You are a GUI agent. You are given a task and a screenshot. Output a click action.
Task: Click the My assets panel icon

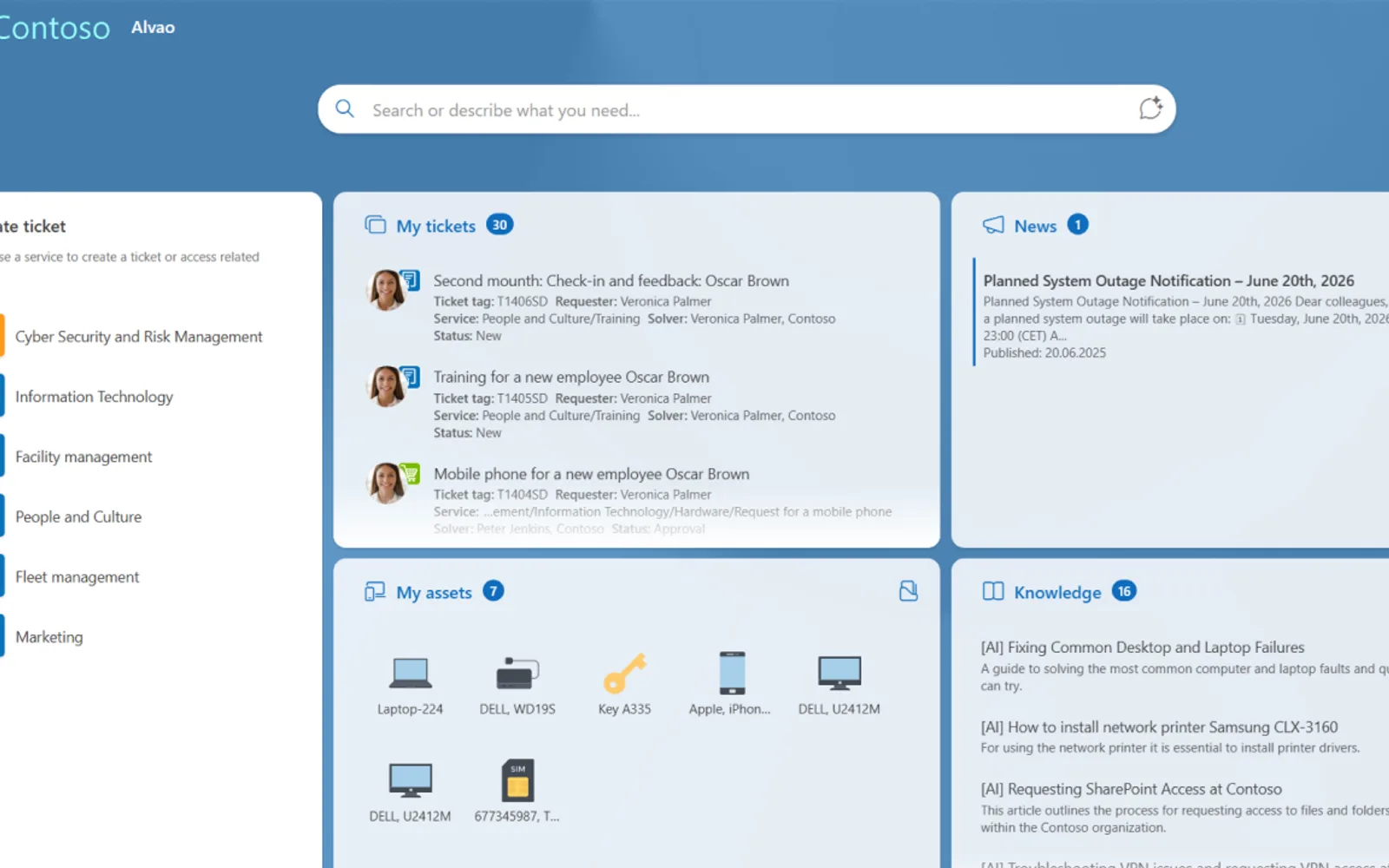click(375, 592)
